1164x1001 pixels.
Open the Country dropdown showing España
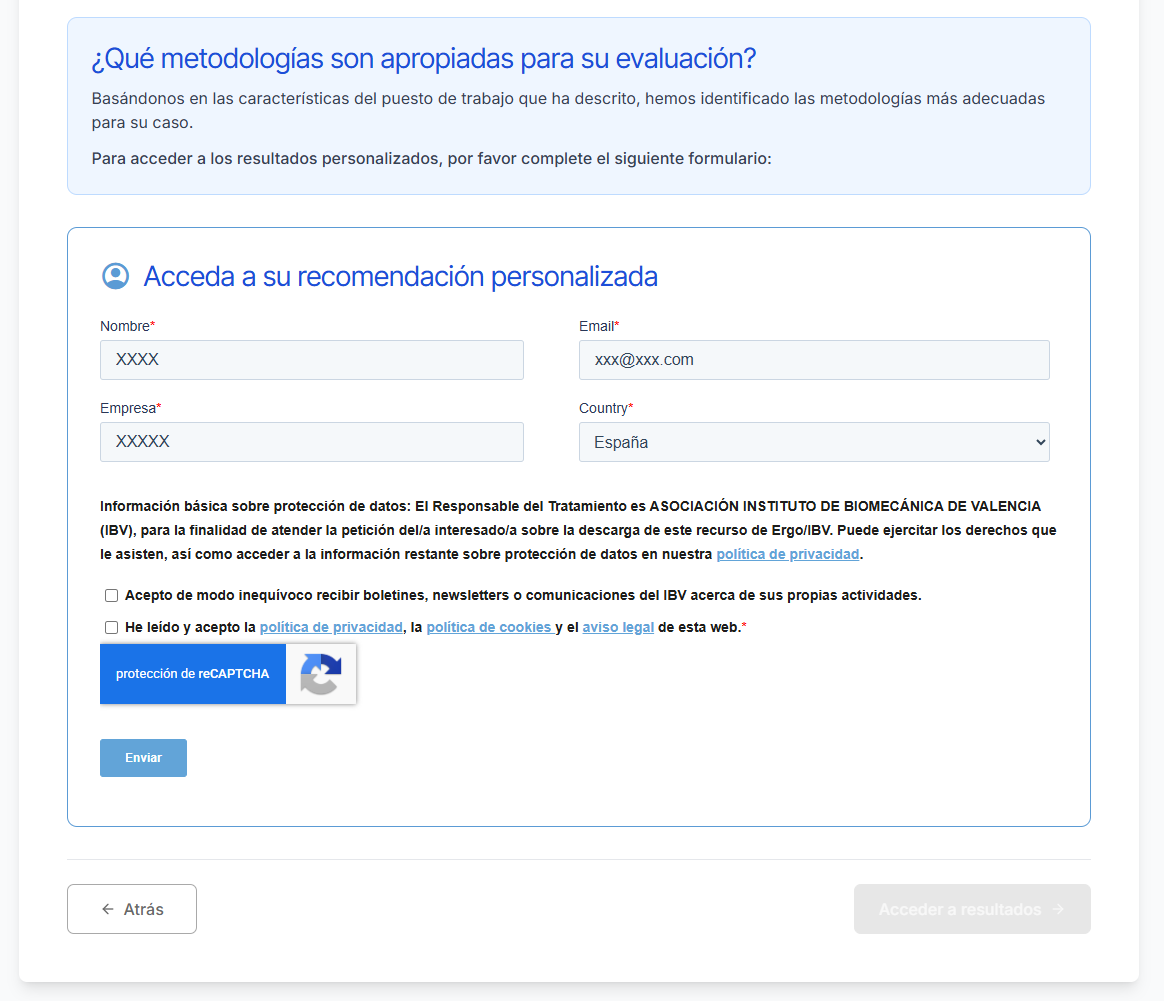tap(814, 442)
